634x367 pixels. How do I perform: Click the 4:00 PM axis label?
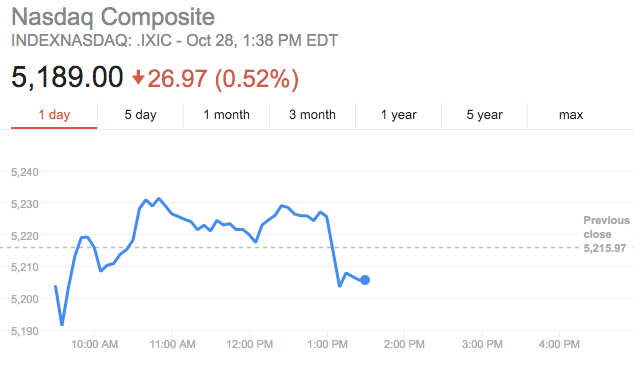559,344
